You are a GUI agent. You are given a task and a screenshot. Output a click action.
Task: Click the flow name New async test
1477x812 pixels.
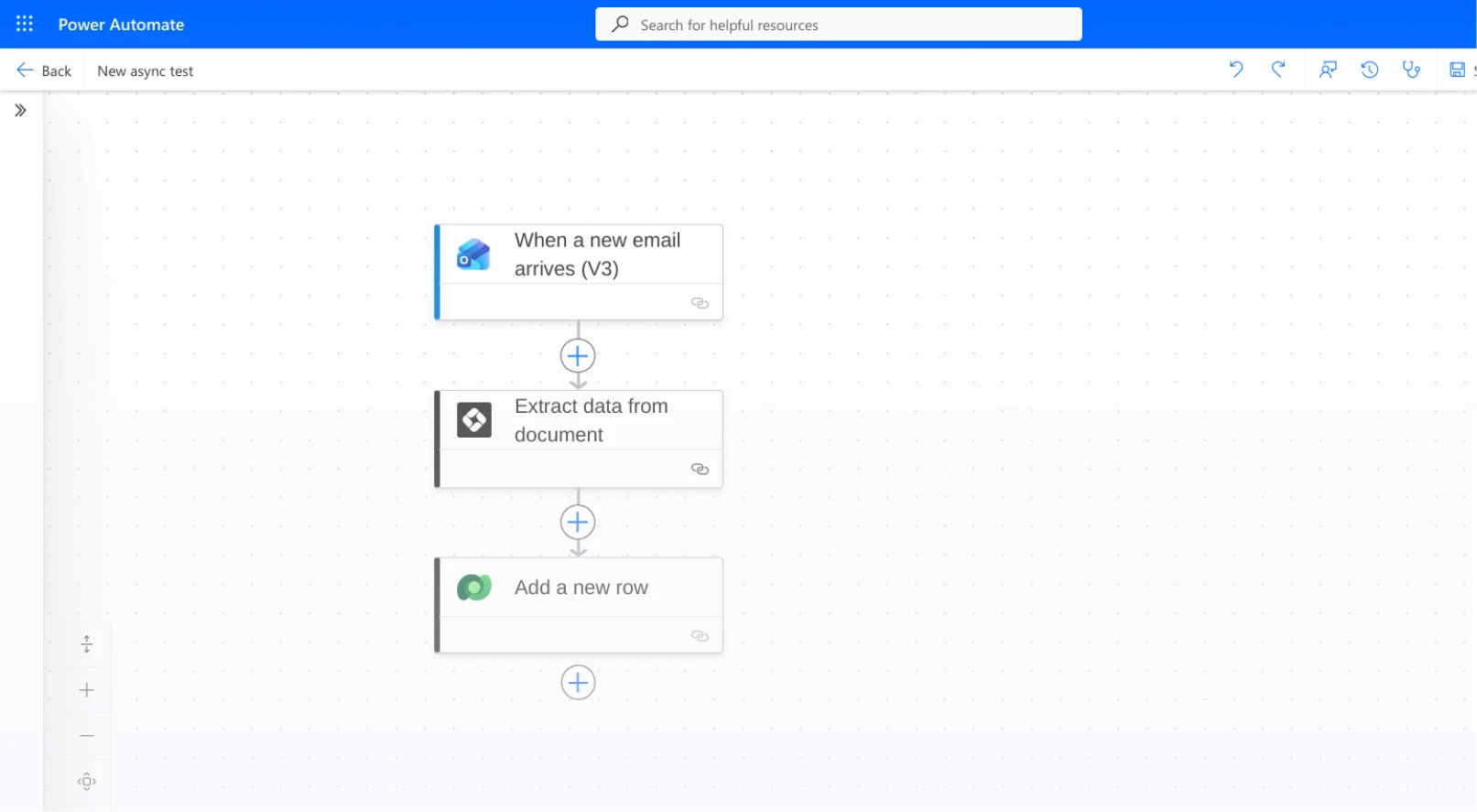pyautogui.click(x=146, y=71)
